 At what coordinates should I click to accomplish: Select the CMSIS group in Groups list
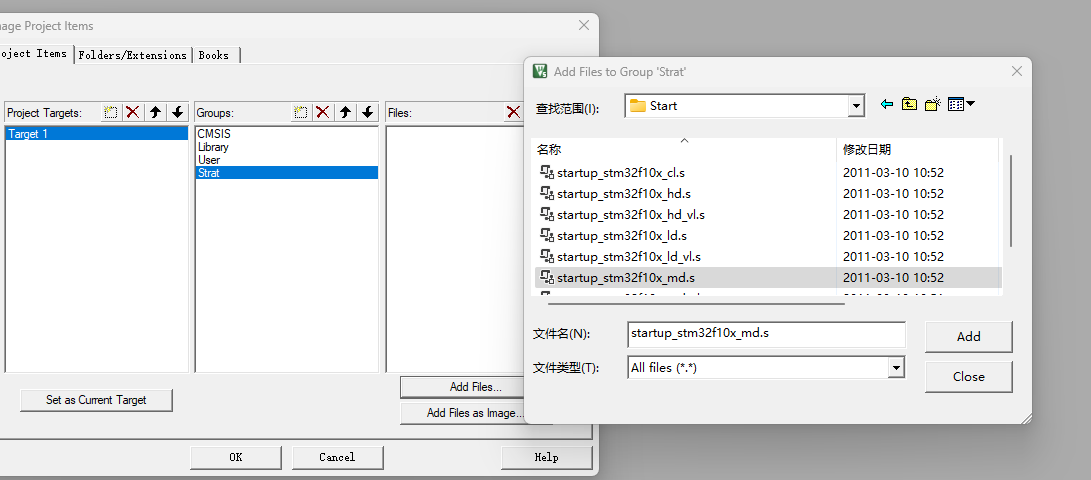[214, 134]
